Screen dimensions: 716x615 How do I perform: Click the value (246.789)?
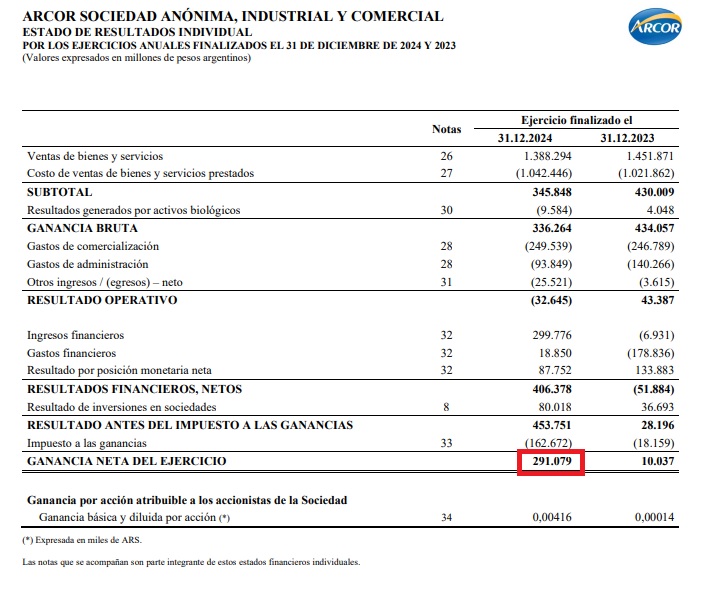coord(650,247)
